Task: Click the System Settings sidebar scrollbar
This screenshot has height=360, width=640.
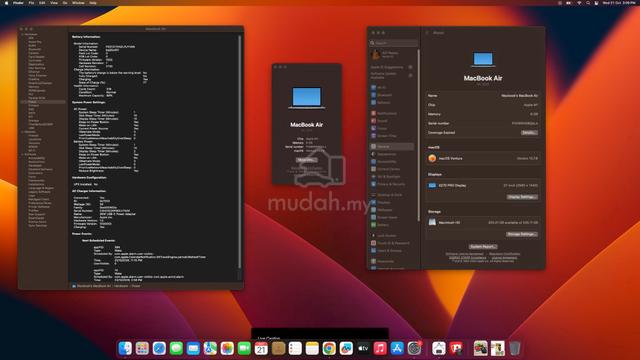Action: point(418,135)
